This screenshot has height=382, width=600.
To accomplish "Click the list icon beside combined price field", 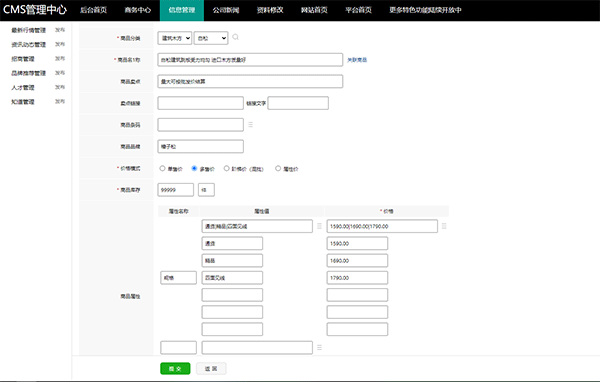I will [x=444, y=226].
